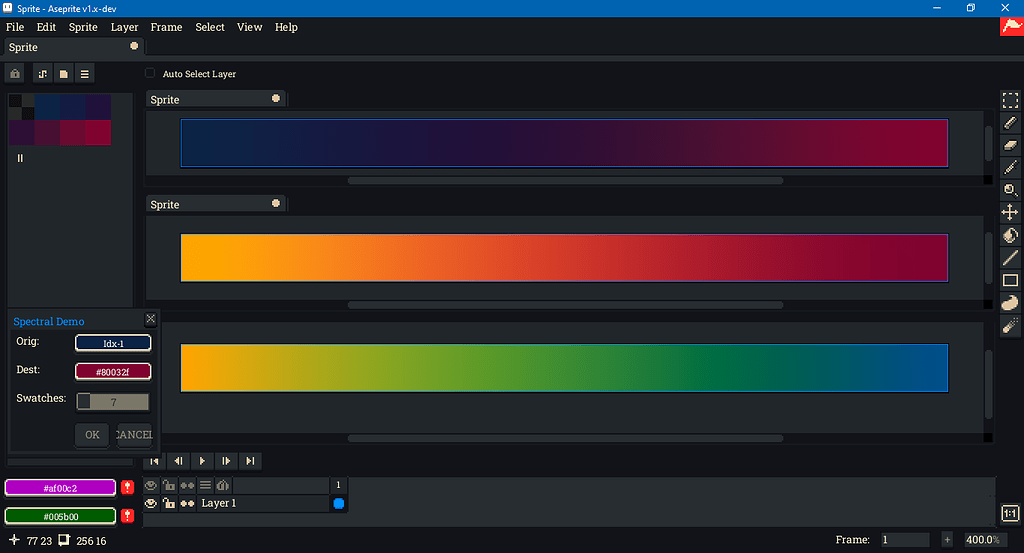Click OK in Spectral Demo dialog
This screenshot has height=553, width=1024.
coord(92,435)
